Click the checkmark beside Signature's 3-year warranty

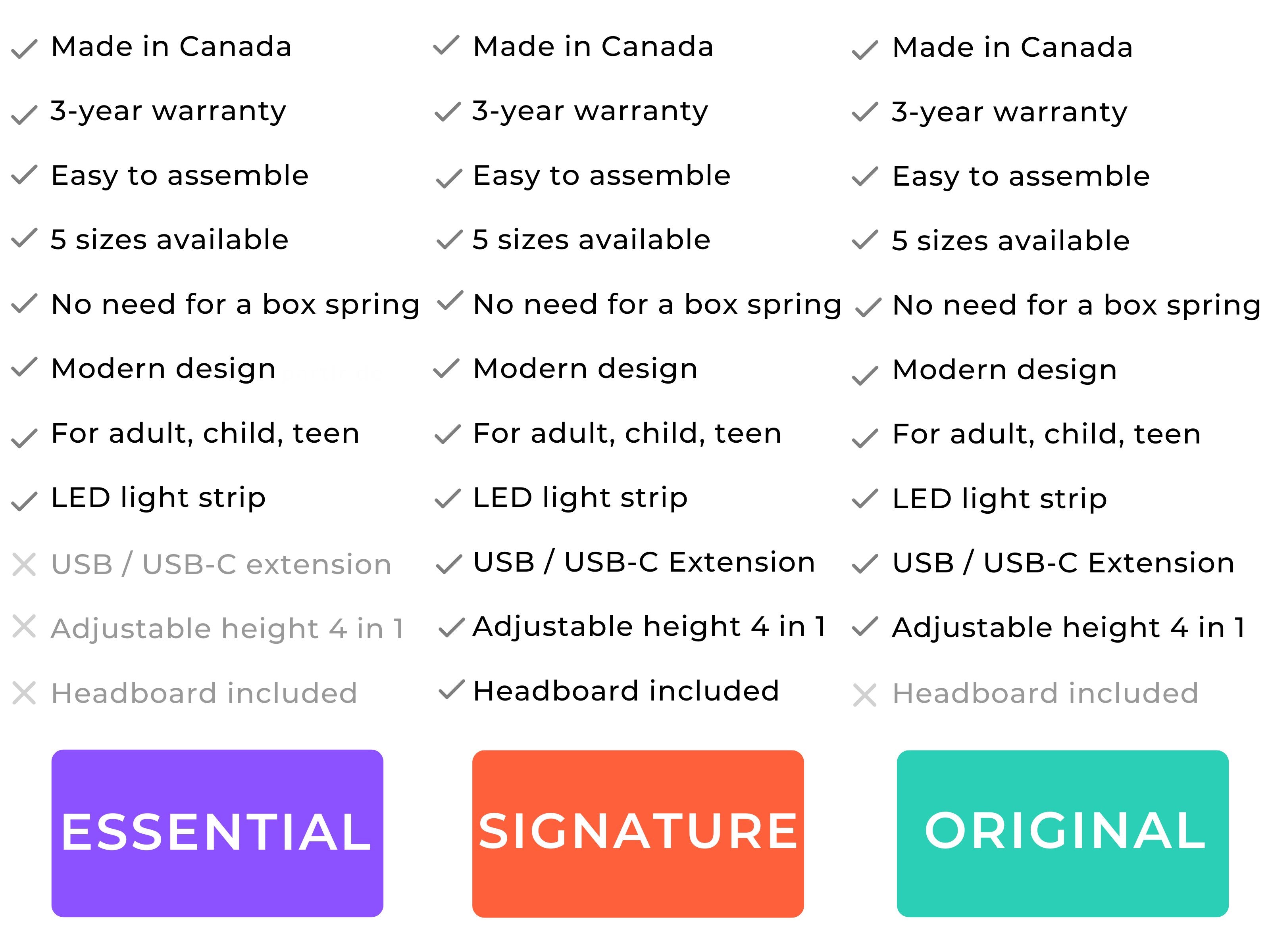(448, 112)
